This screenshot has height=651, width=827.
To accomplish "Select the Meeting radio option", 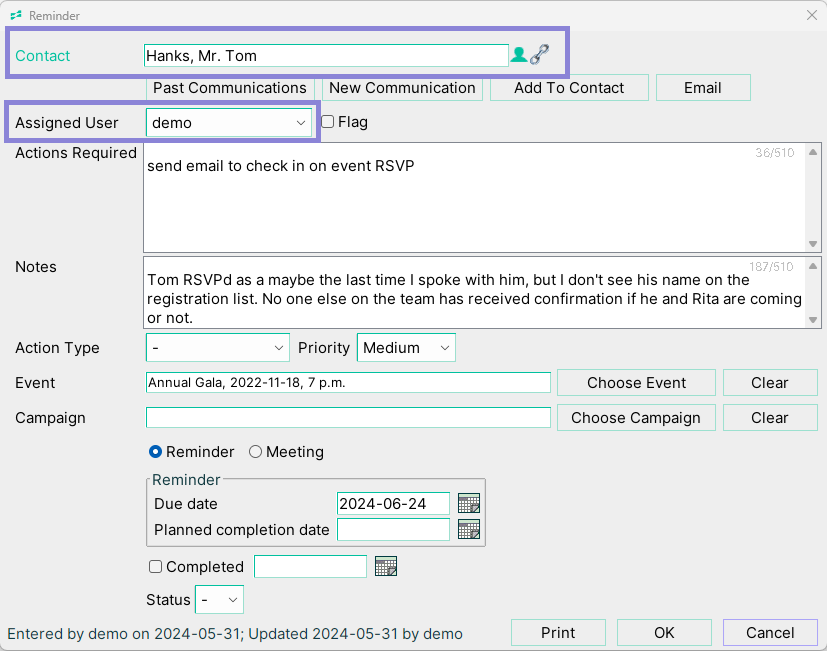I will (x=255, y=452).
